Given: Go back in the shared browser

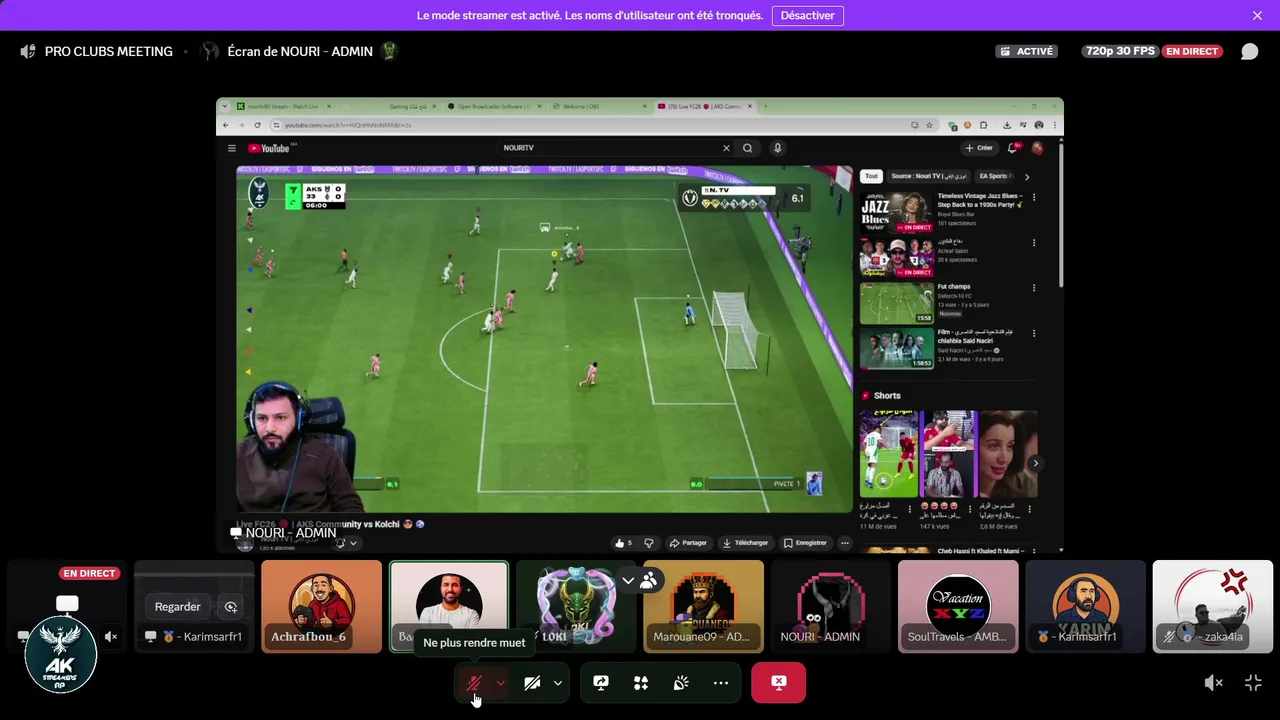Looking at the screenshot, I should (x=226, y=125).
